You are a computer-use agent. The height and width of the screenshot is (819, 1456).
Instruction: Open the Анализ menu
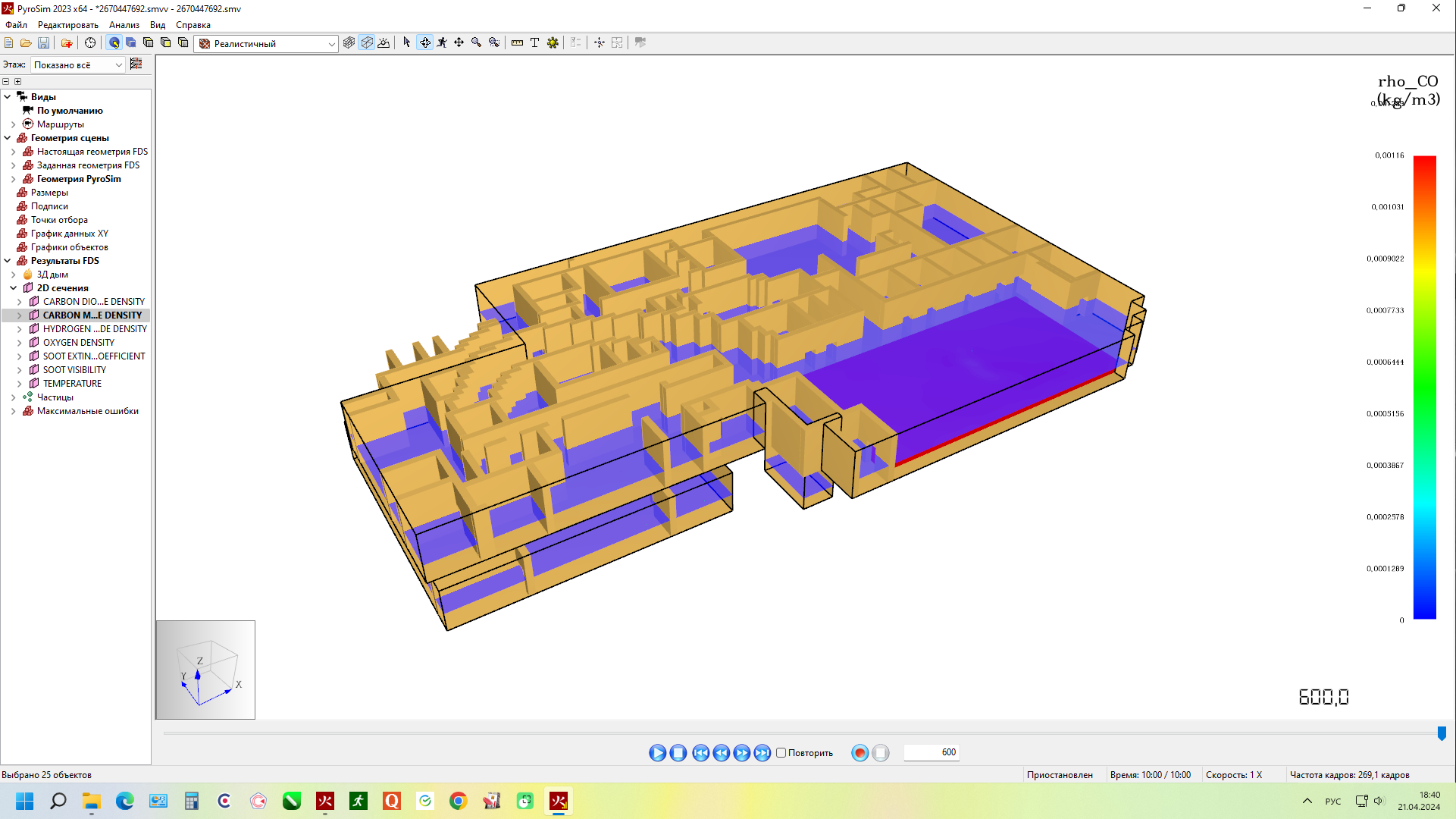tap(124, 25)
